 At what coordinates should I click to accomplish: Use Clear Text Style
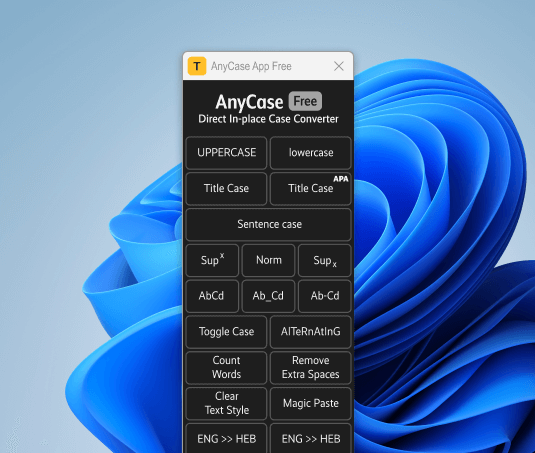(226, 404)
